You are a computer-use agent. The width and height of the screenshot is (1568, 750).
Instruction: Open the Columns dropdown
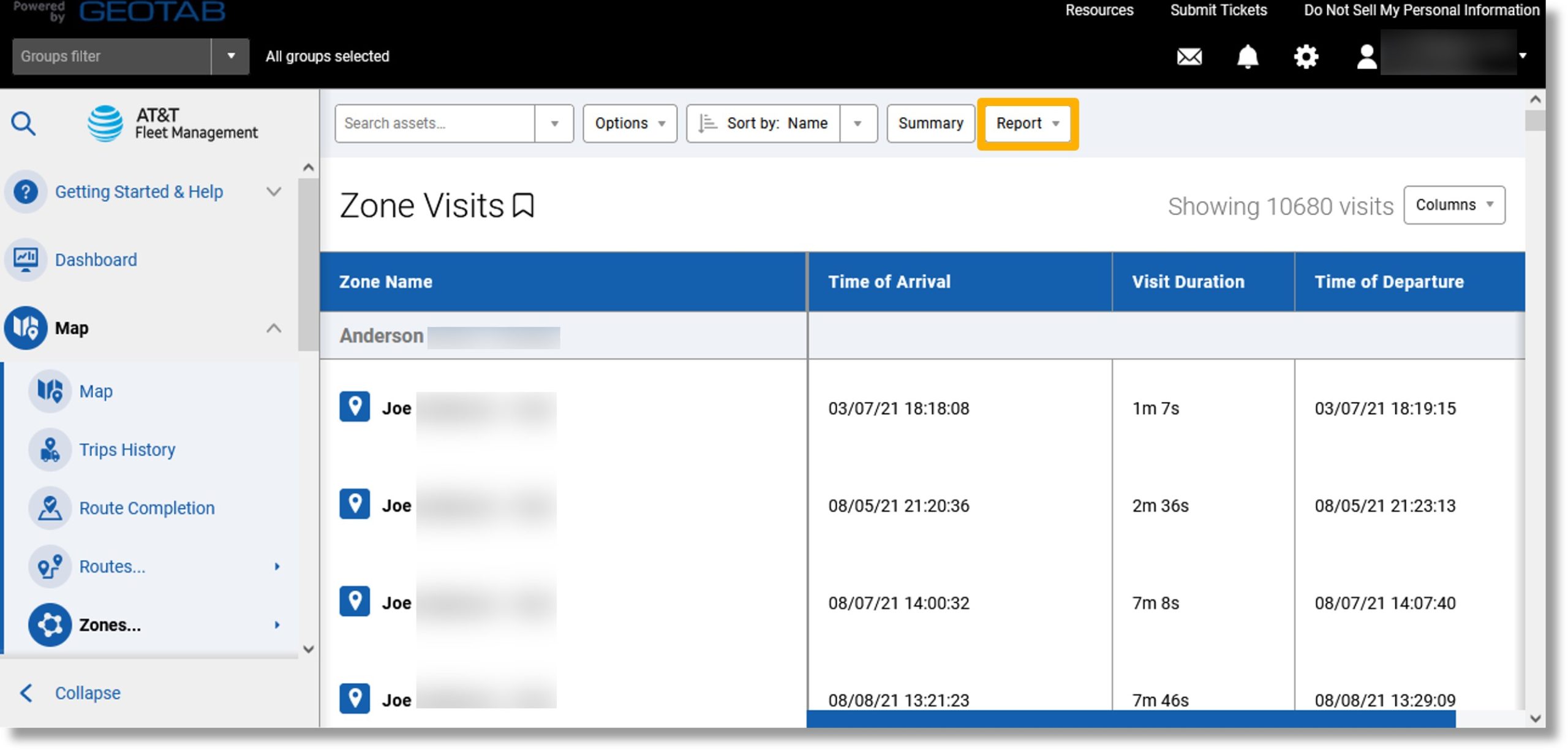[x=1454, y=205]
